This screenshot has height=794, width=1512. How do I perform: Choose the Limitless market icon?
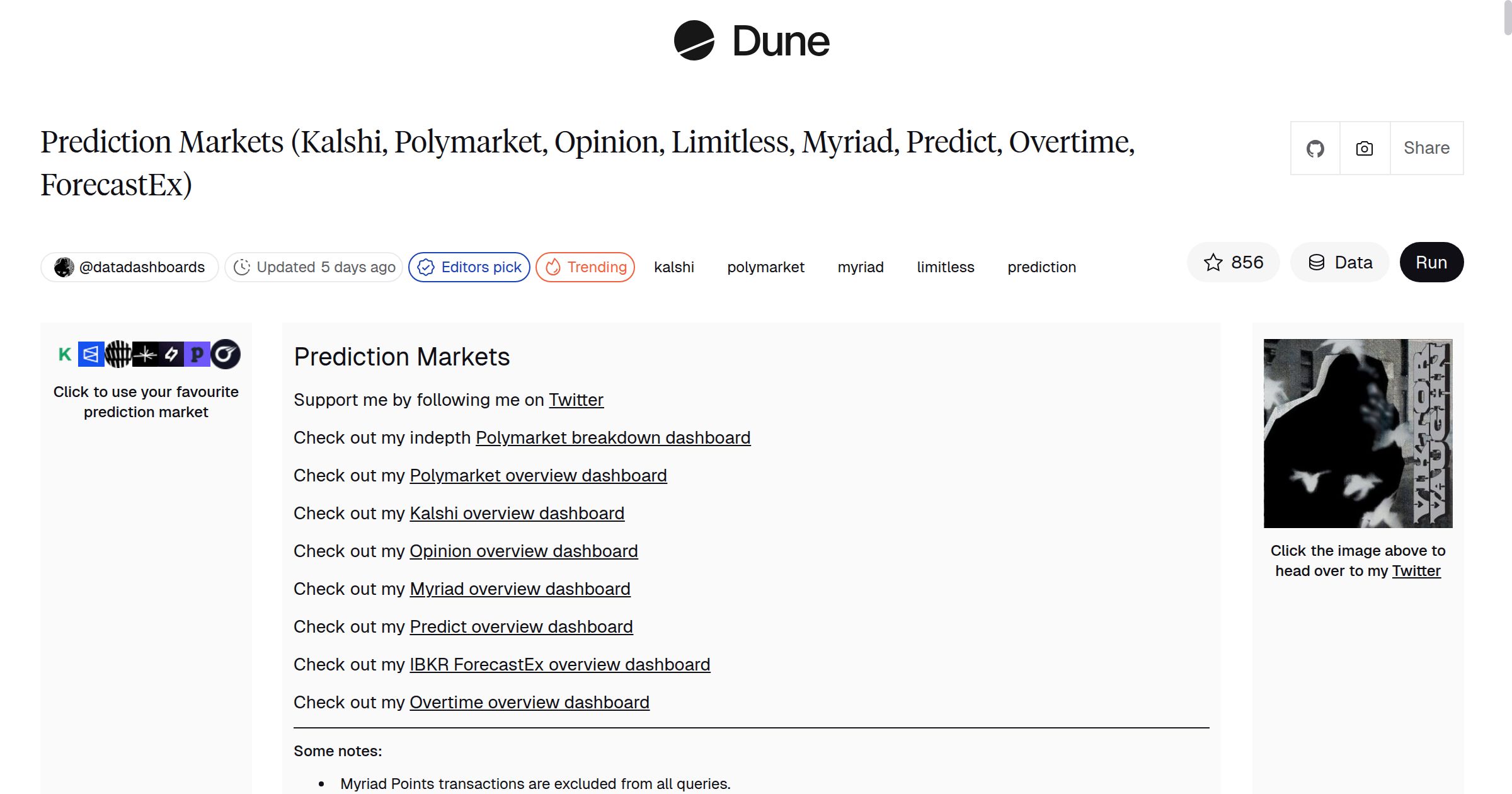click(x=146, y=354)
